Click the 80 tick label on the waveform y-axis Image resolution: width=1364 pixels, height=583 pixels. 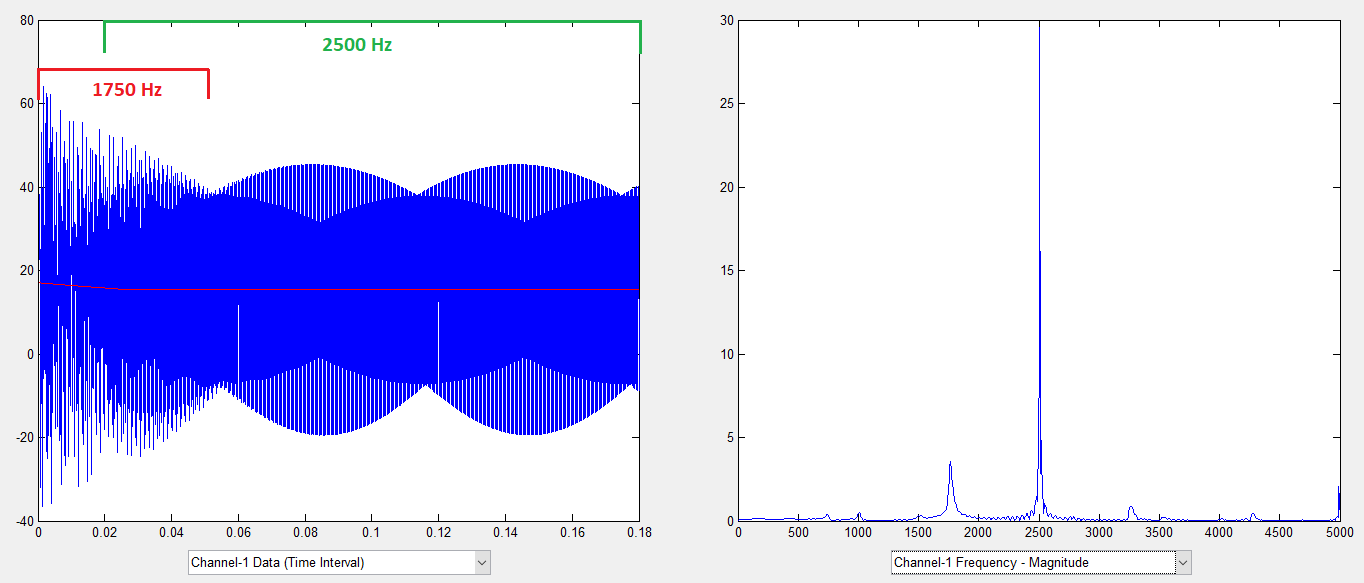pyautogui.click(x=25, y=21)
